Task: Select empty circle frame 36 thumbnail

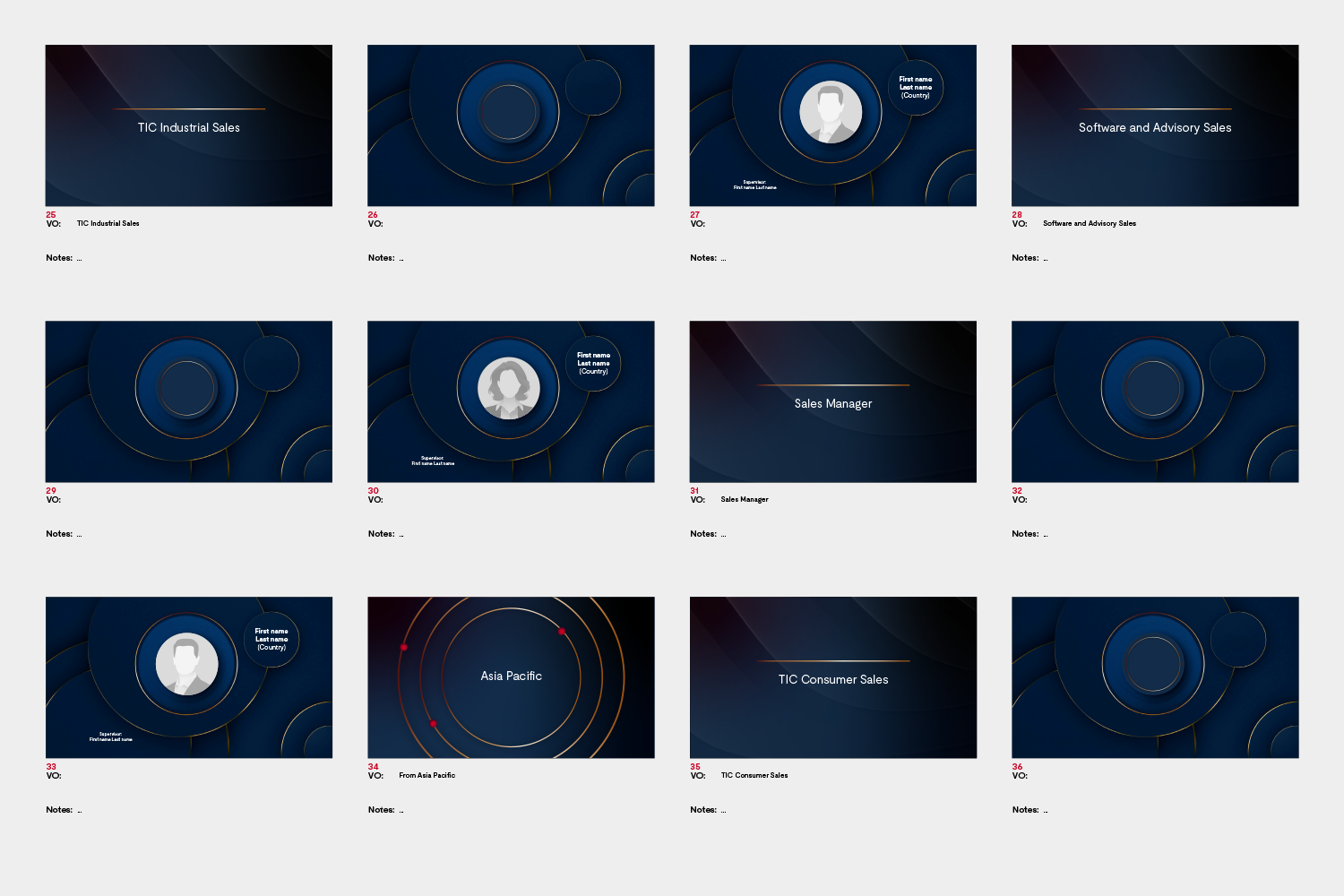Action: (x=1155, y=677)
